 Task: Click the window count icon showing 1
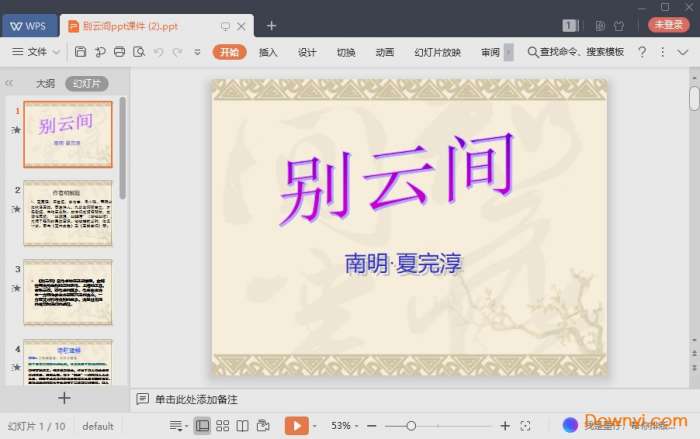[x=571, y=25]
